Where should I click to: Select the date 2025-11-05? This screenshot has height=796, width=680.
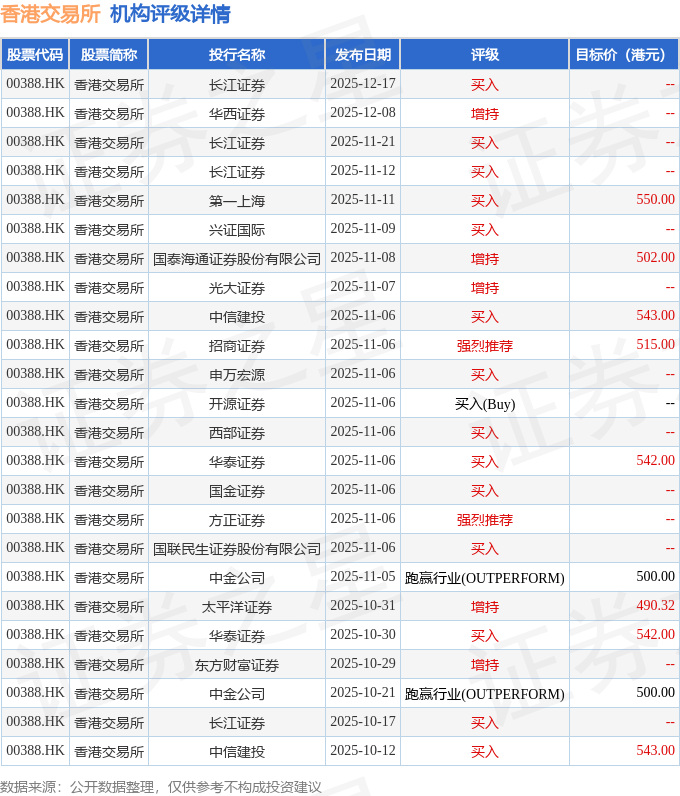(x=363, y=576)
